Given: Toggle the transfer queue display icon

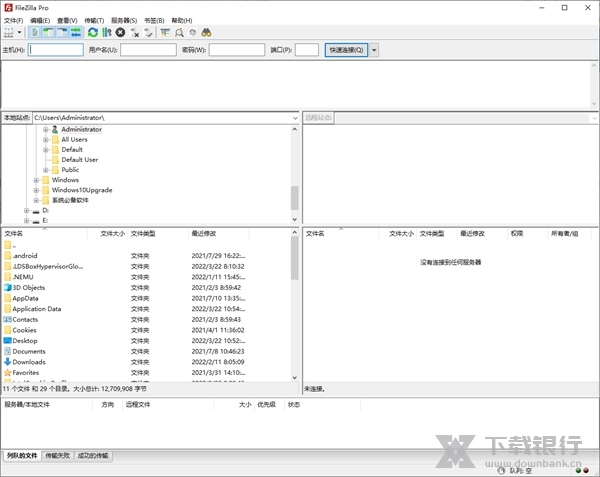Looking at the screenshot, I should [75, 33].
